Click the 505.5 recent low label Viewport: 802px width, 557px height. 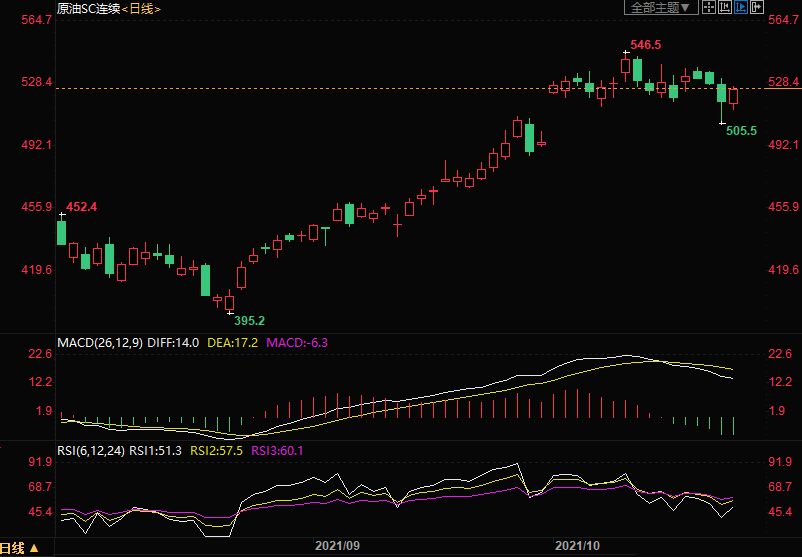741,131
